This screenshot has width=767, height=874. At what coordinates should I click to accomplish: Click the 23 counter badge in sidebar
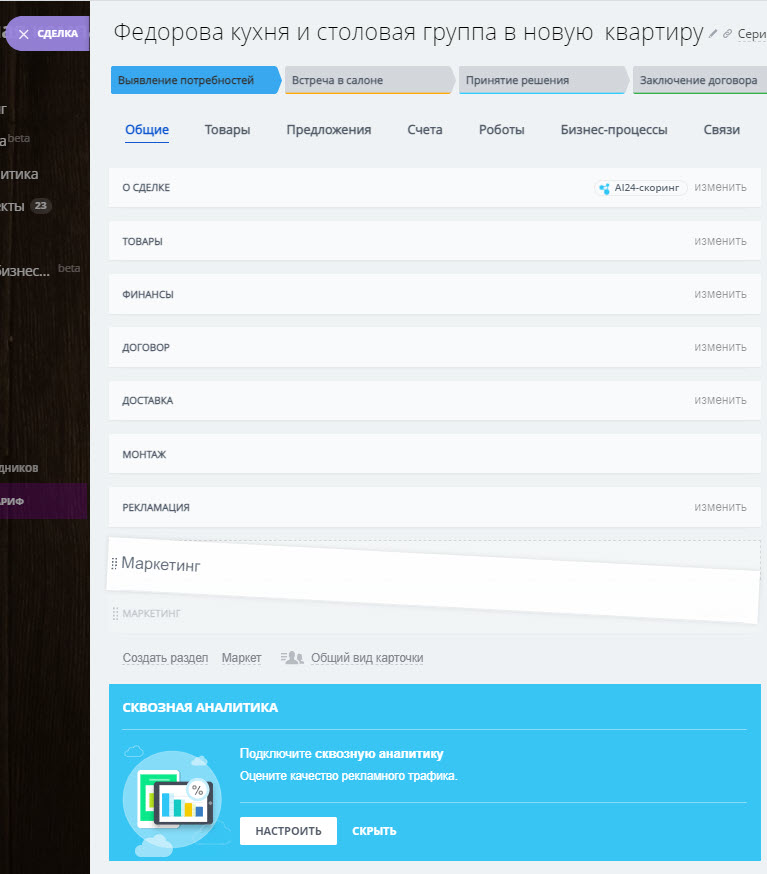pos(40,206)
